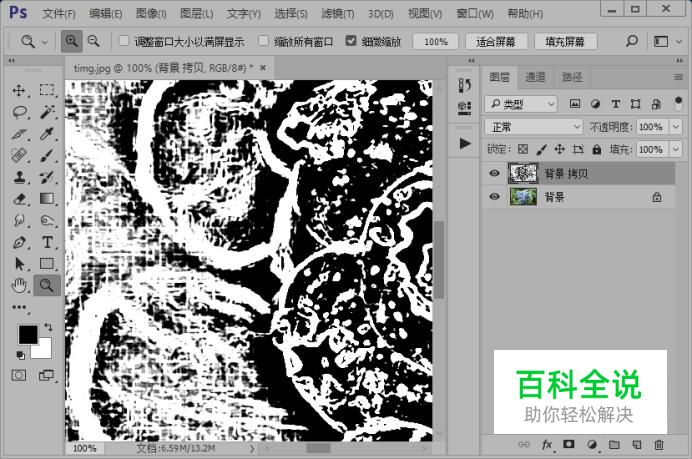Viewport: 692px width, 459px height.
Task: Toggle lock all on layer
Action: [x=597, y=149]
